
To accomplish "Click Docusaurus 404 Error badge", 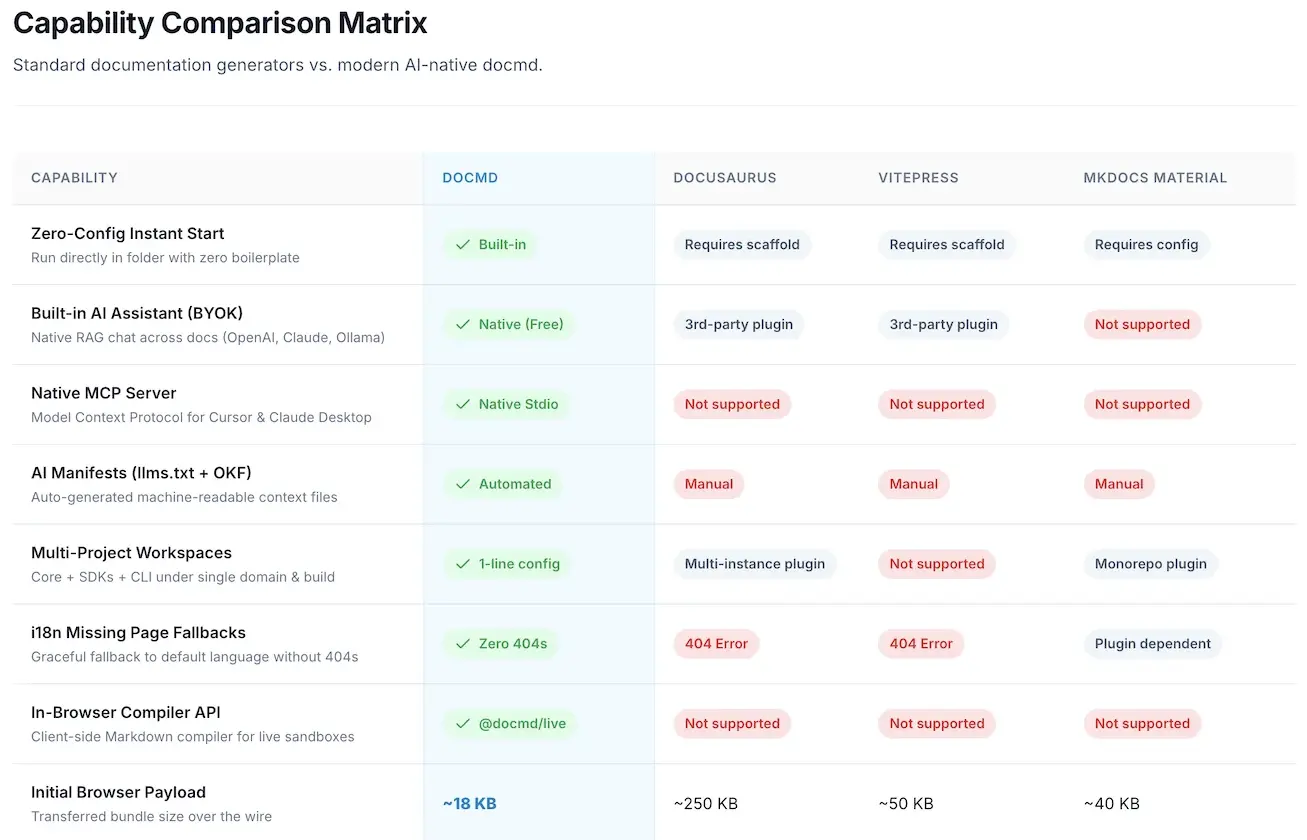I will click(x=716, y=644).
